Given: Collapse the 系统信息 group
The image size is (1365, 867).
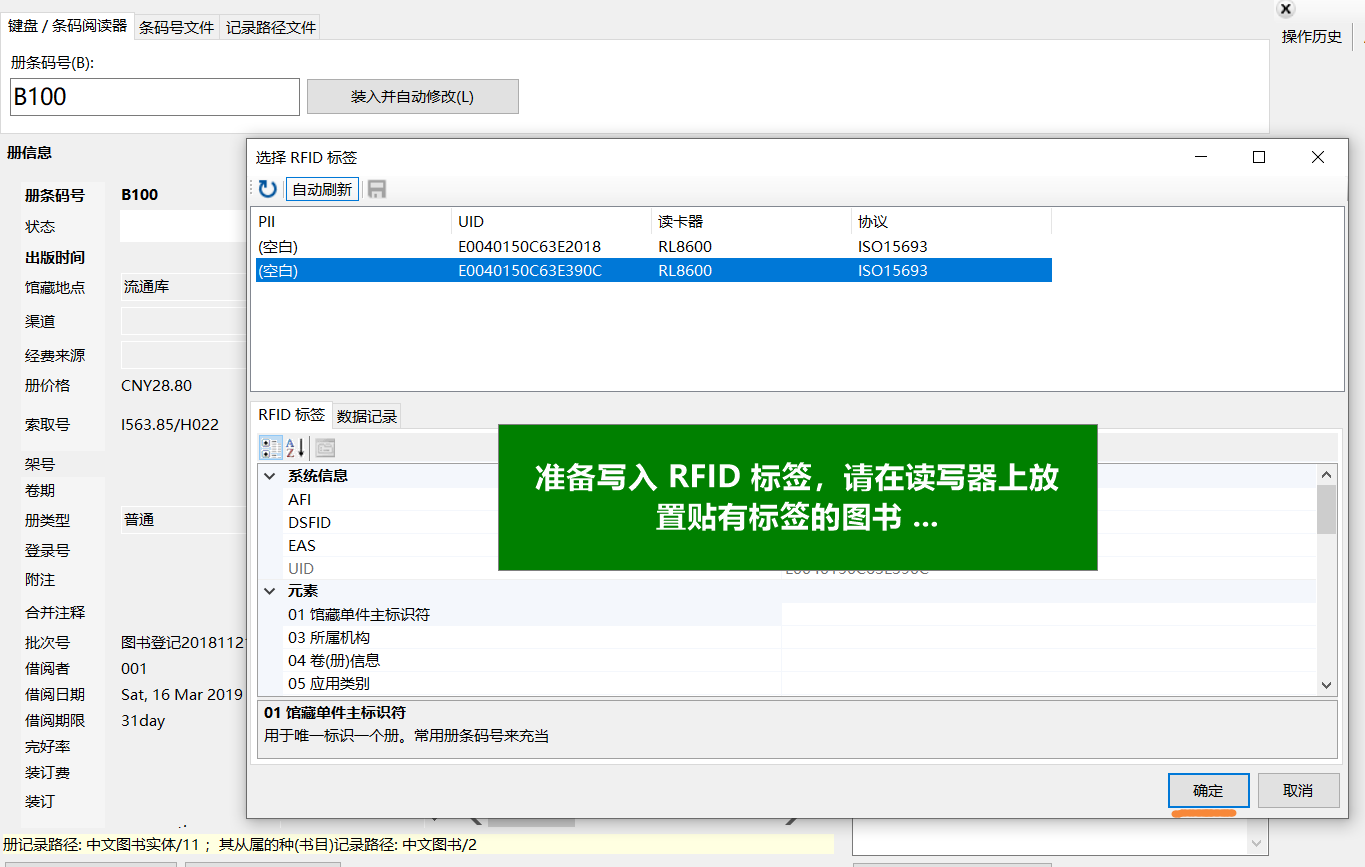Looking at the screenshot, I should click(268, 477).
